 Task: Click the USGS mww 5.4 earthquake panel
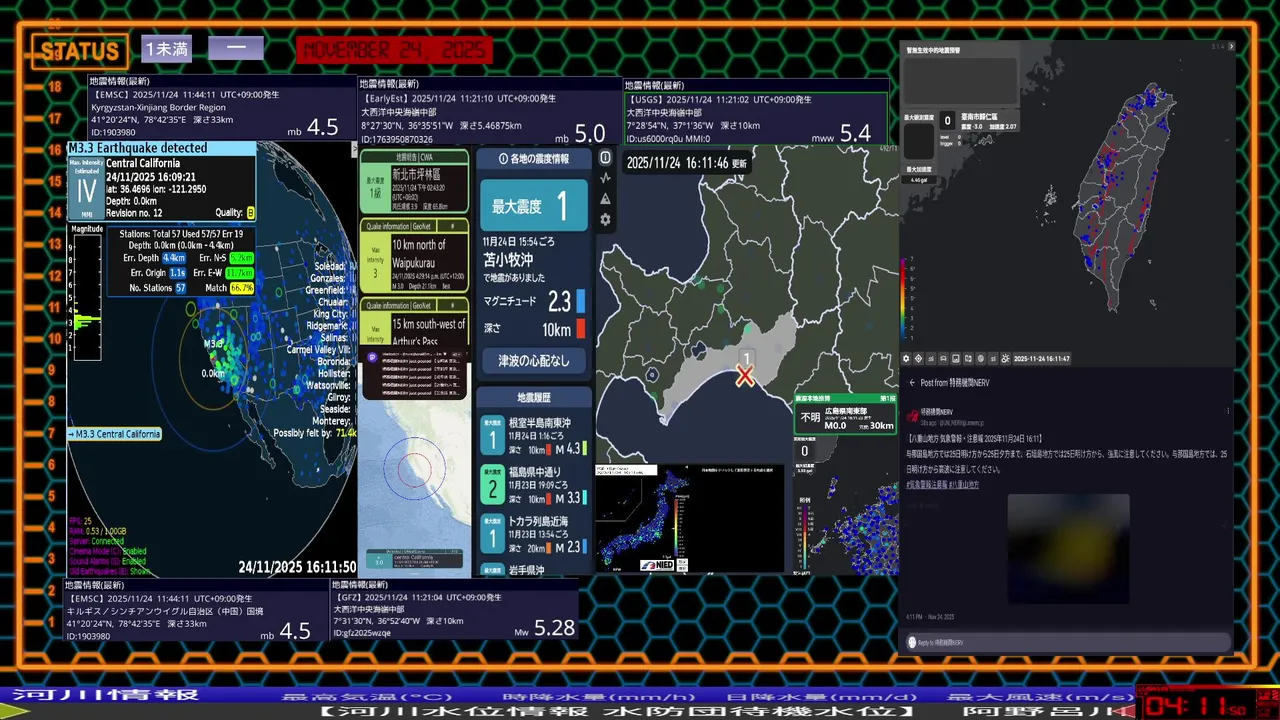click(x=755, y=119)
